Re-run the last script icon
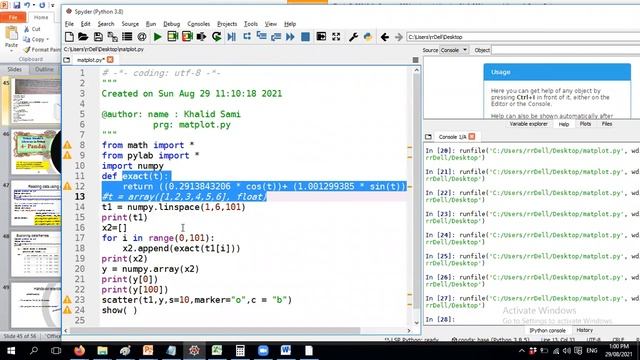This screenshot has height=360, width=640. coord(216,37)
